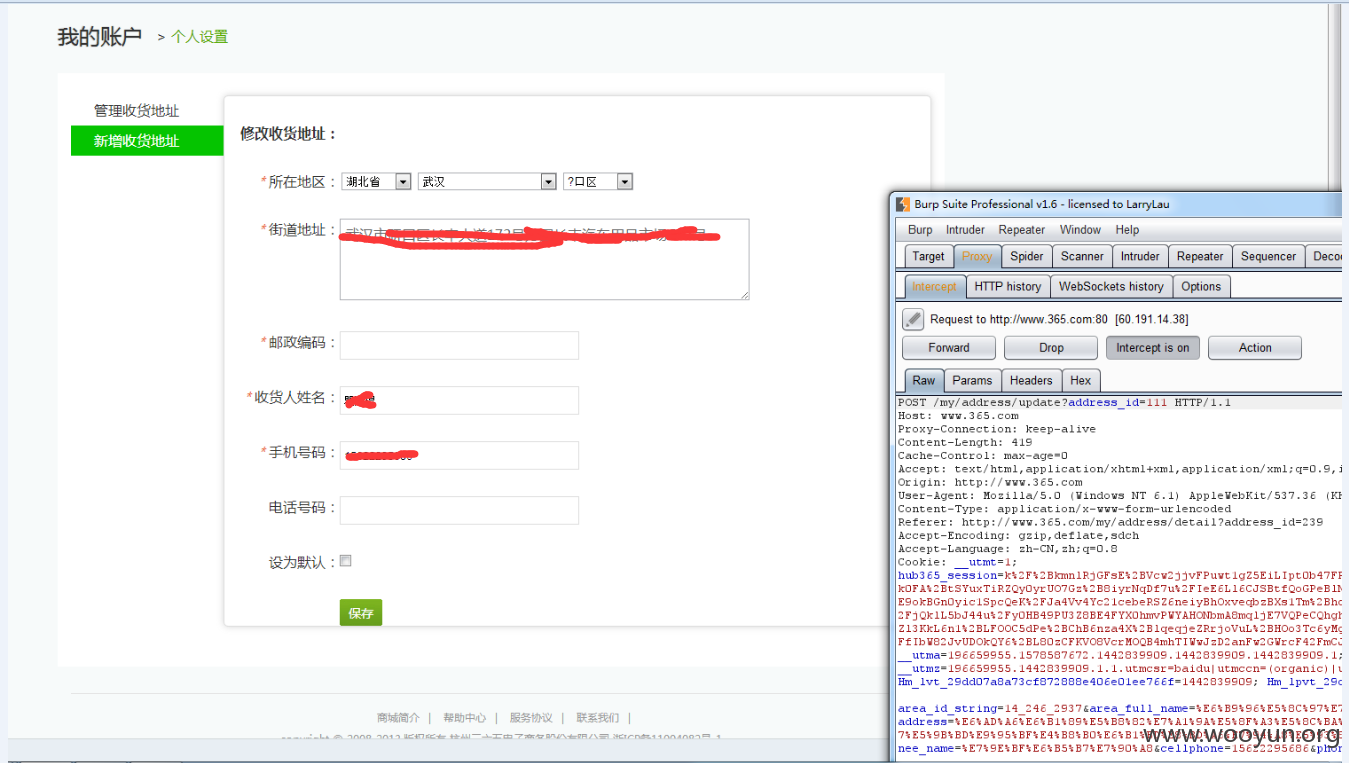Toggle the Intercept is on button
1349x763 pixels.
1153,348
